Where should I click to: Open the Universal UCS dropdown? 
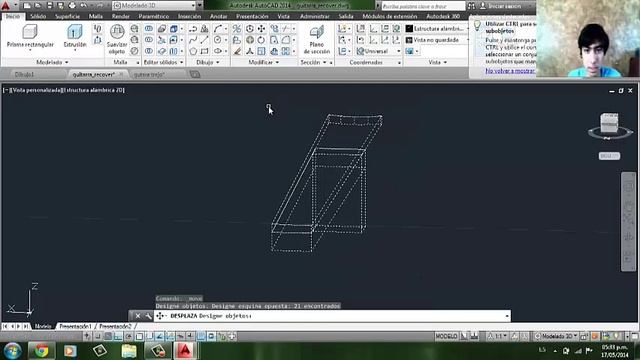click(378, 51)
